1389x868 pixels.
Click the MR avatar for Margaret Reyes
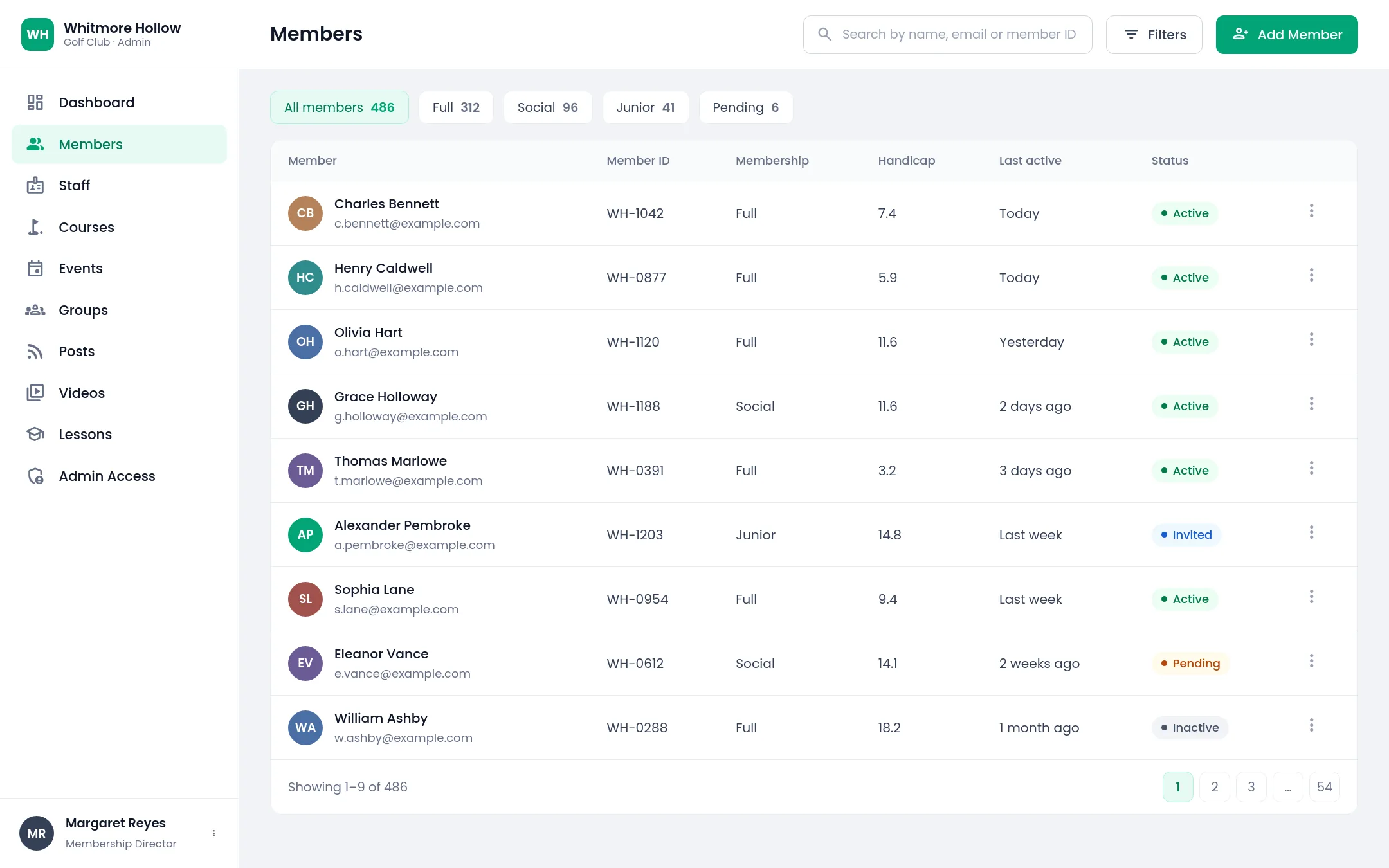37,833
